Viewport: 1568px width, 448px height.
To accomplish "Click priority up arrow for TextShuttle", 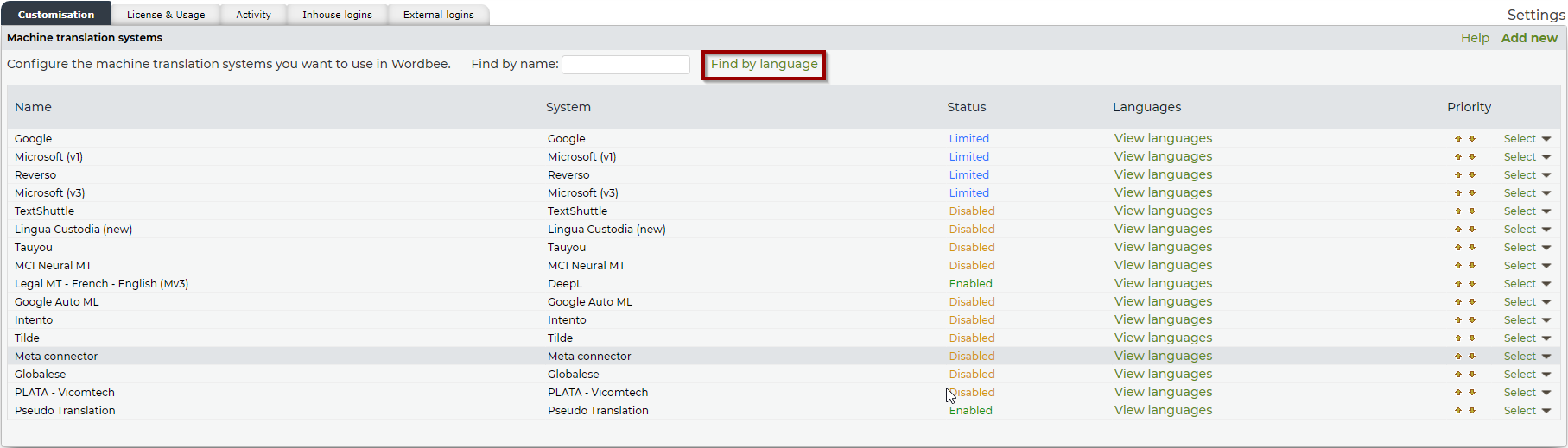I will point(1458,211).
